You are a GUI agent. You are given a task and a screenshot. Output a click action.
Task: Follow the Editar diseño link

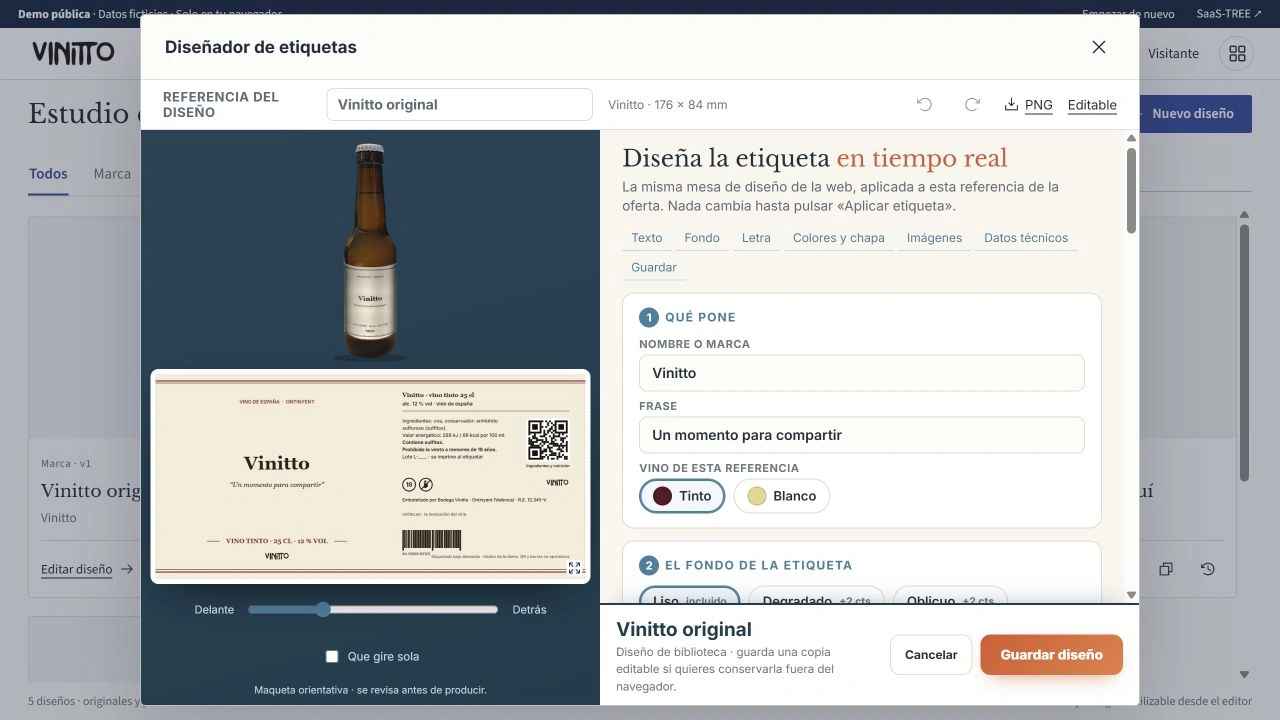[87, 569]
